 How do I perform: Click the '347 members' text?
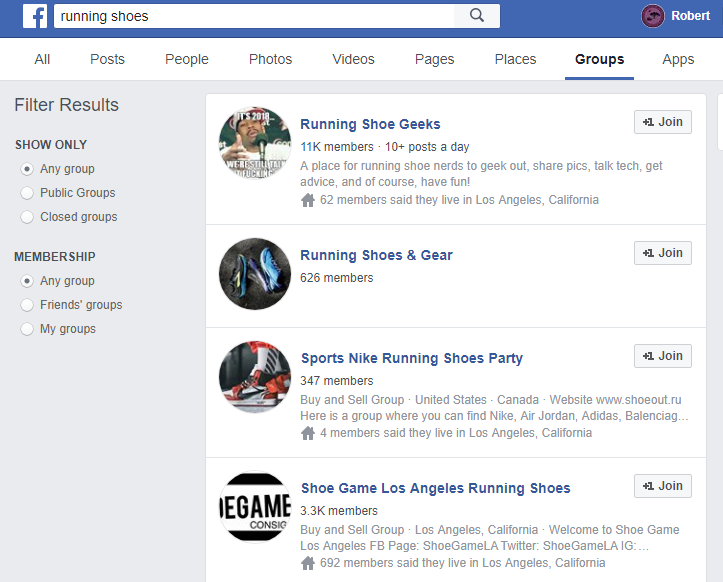tap(337, 381)
